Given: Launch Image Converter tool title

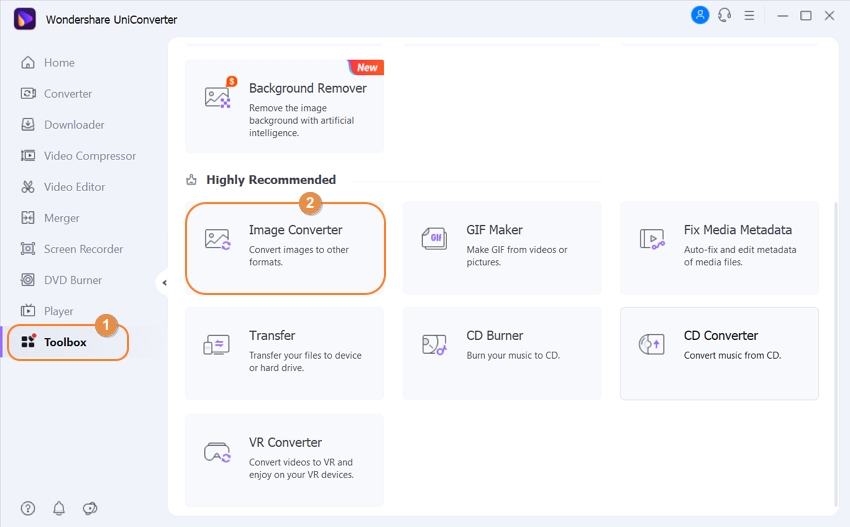Looking at the screenshot, I should coord(295,230).
